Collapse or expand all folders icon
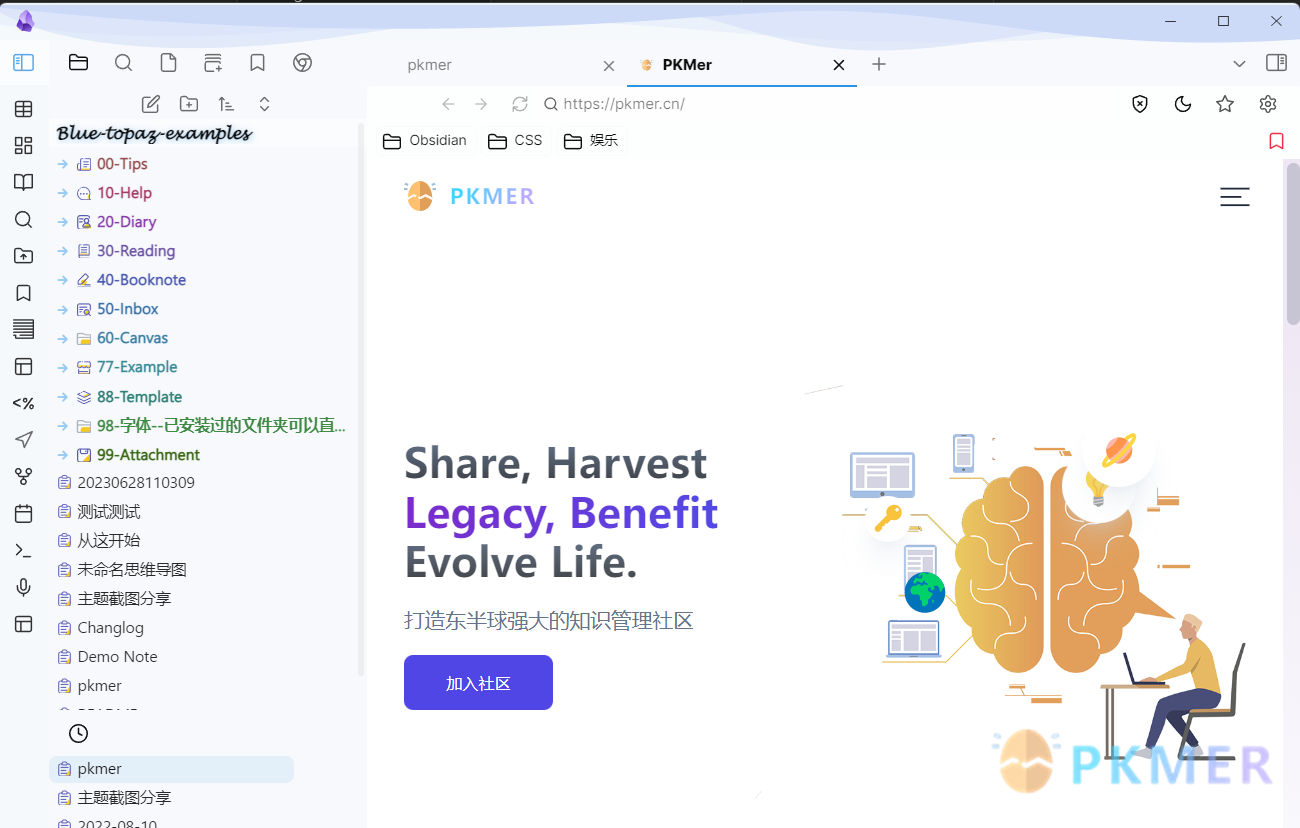This screenshot has height=828, width=1300. click(264, 104)
